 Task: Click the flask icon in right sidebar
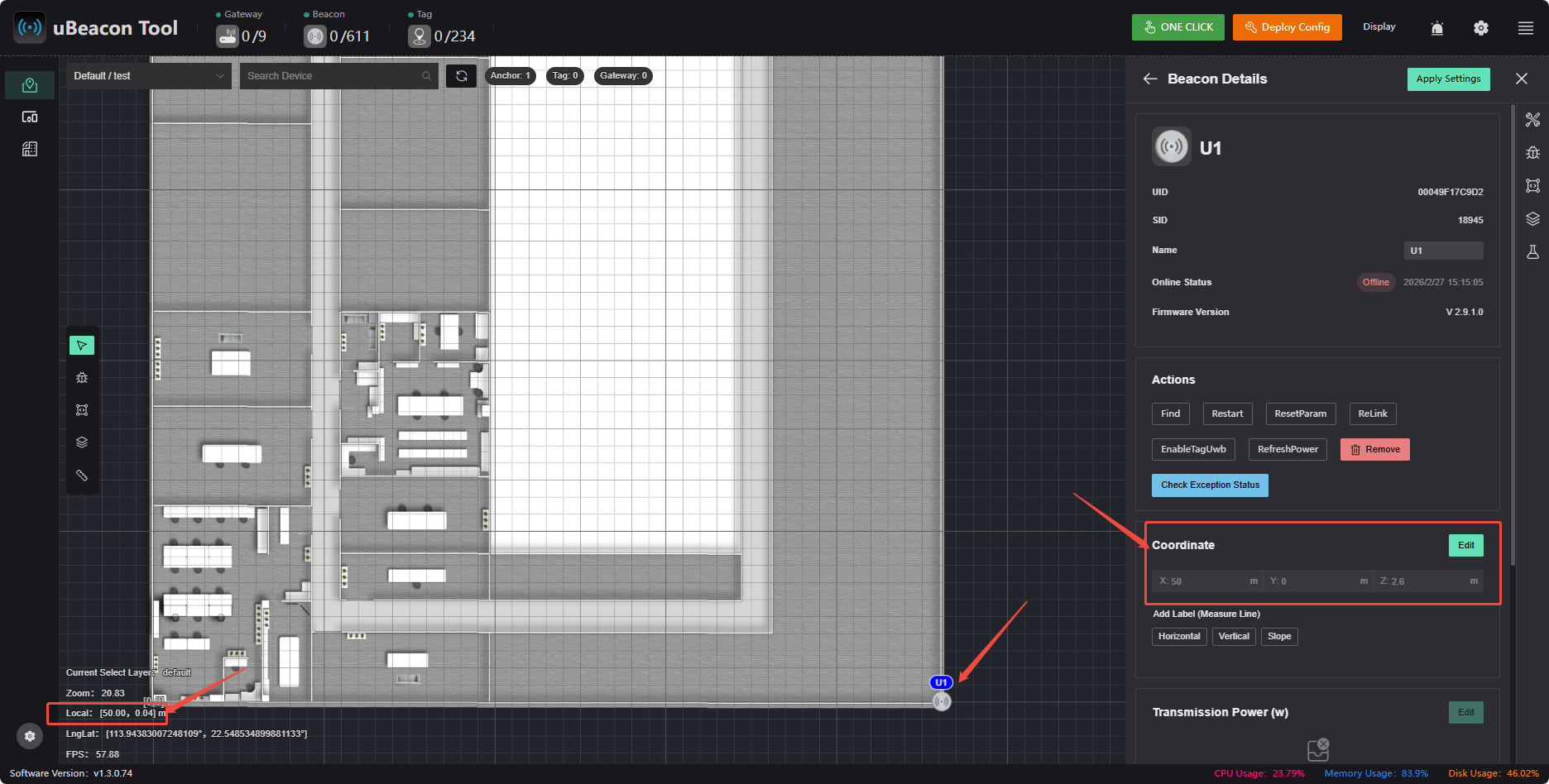point(1533,252)
